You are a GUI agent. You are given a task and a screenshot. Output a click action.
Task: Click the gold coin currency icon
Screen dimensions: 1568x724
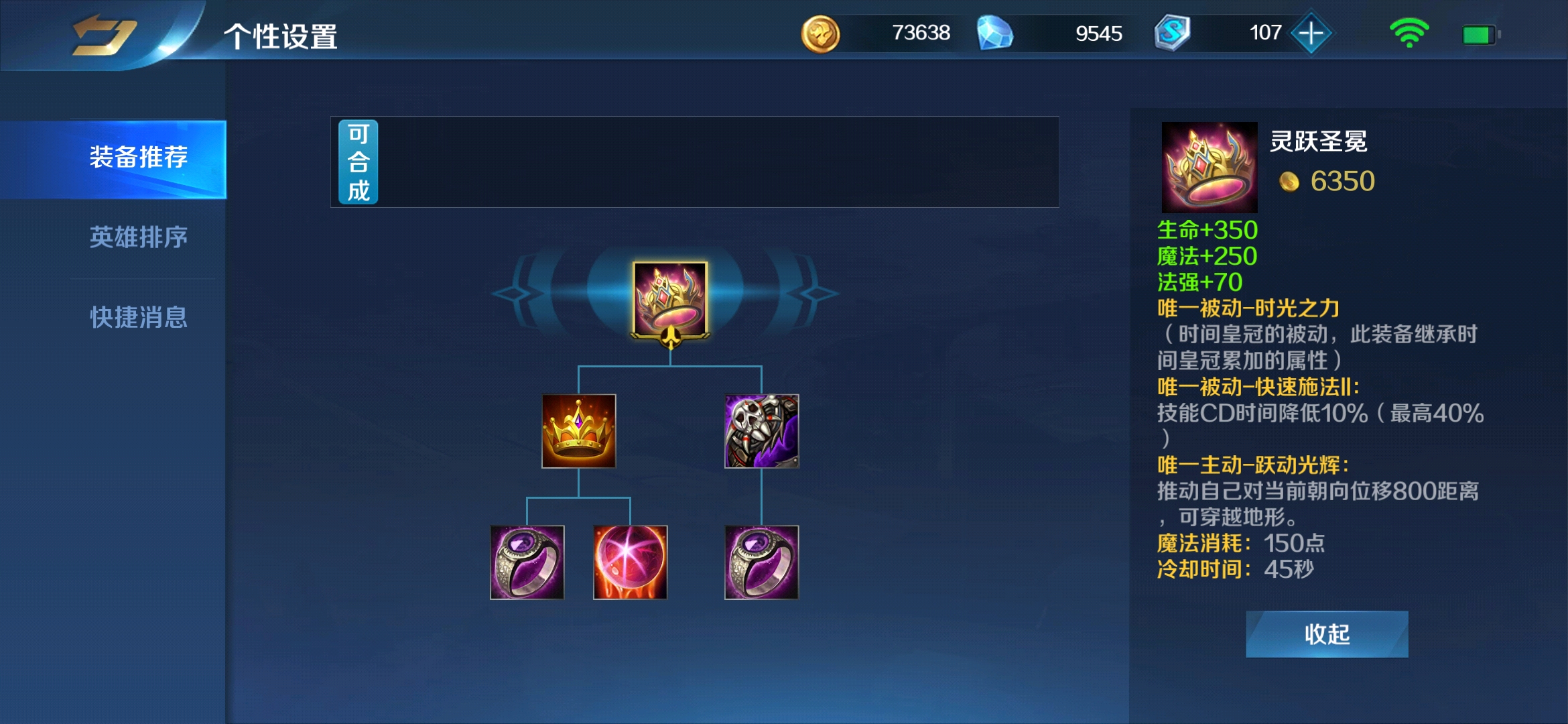coord(820,34)
